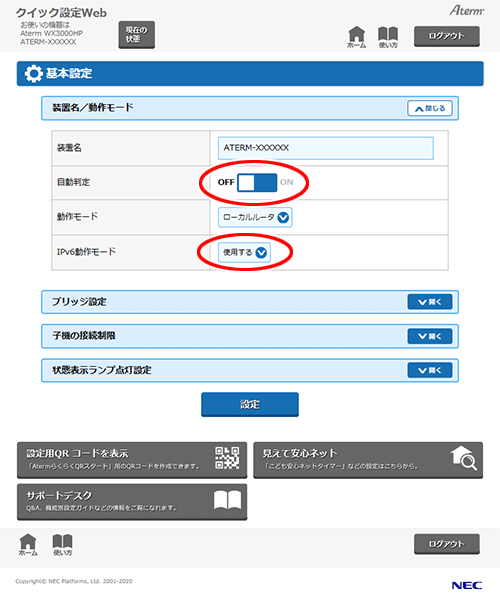The height and width of the screenshot is (604, 500).
Task: Open 設定用QRコードを表示 panel
Action: click(x=132, y=460)
